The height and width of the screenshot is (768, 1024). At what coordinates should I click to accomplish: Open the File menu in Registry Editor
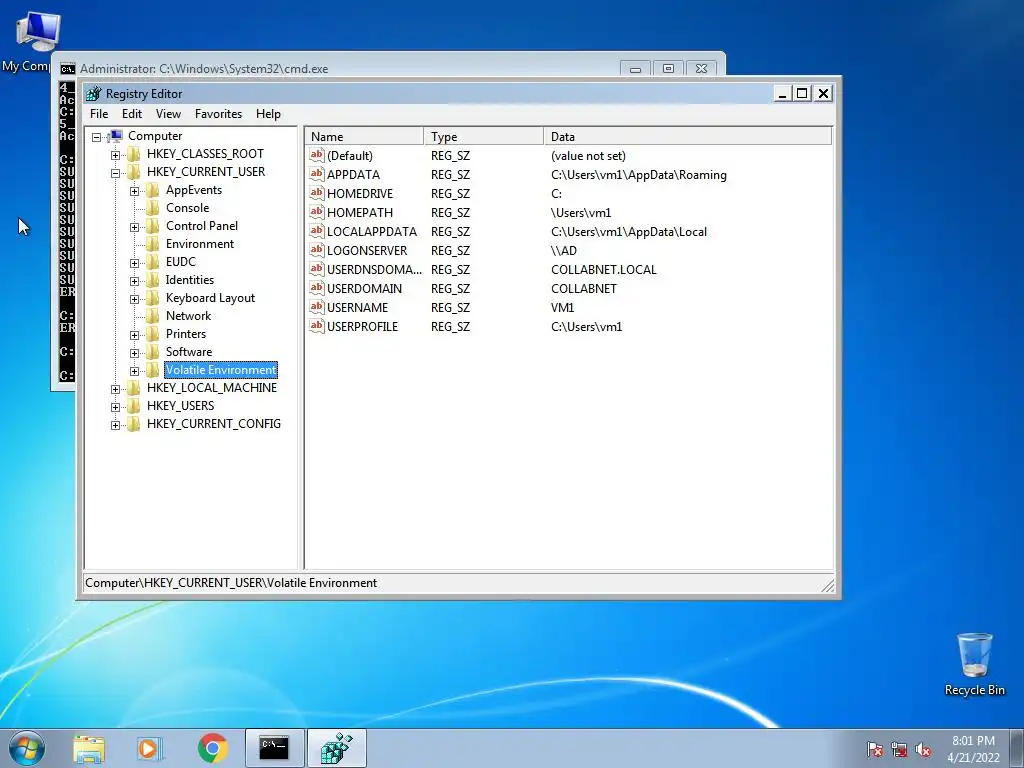coord(99,114)
